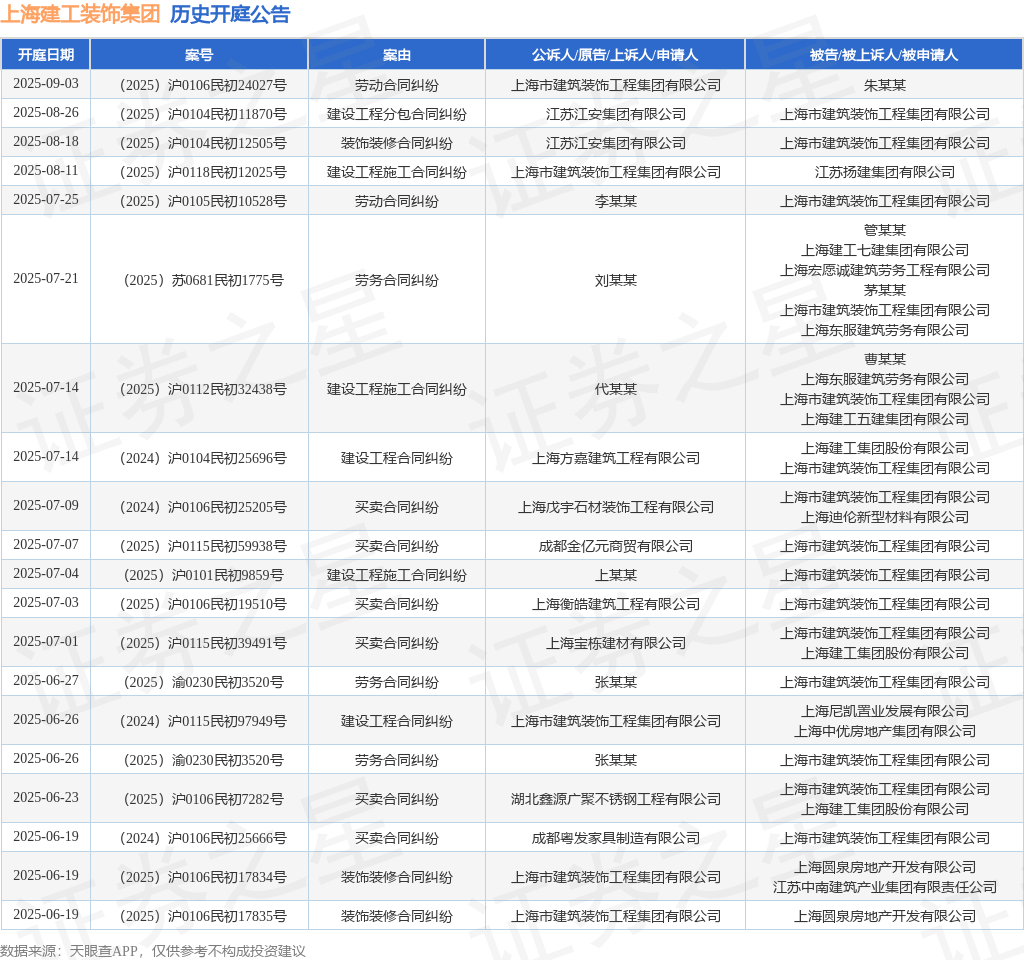Select the date cell 2025-08-26
Screen dimensions: 1024x960
click(46, 112)
